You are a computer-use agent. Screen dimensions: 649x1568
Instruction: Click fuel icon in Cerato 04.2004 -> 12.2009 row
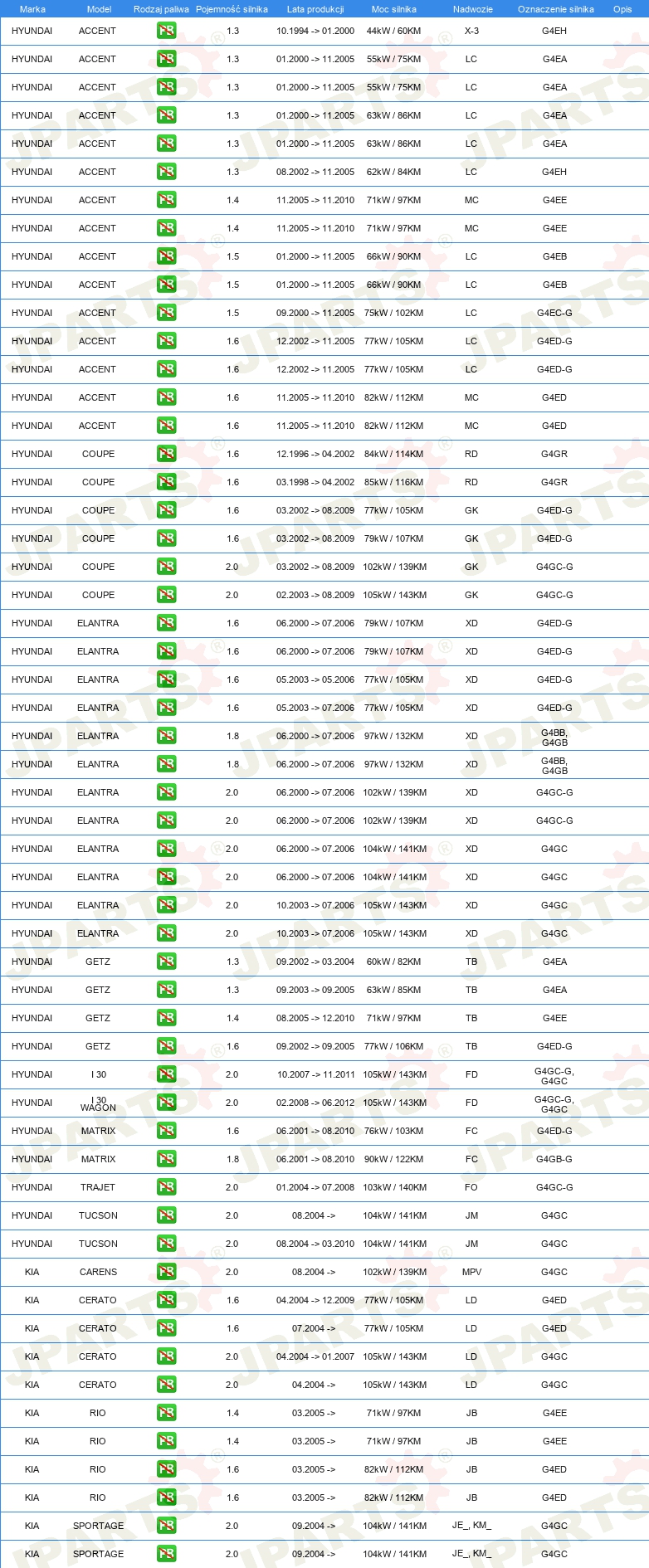[166, 1300]
